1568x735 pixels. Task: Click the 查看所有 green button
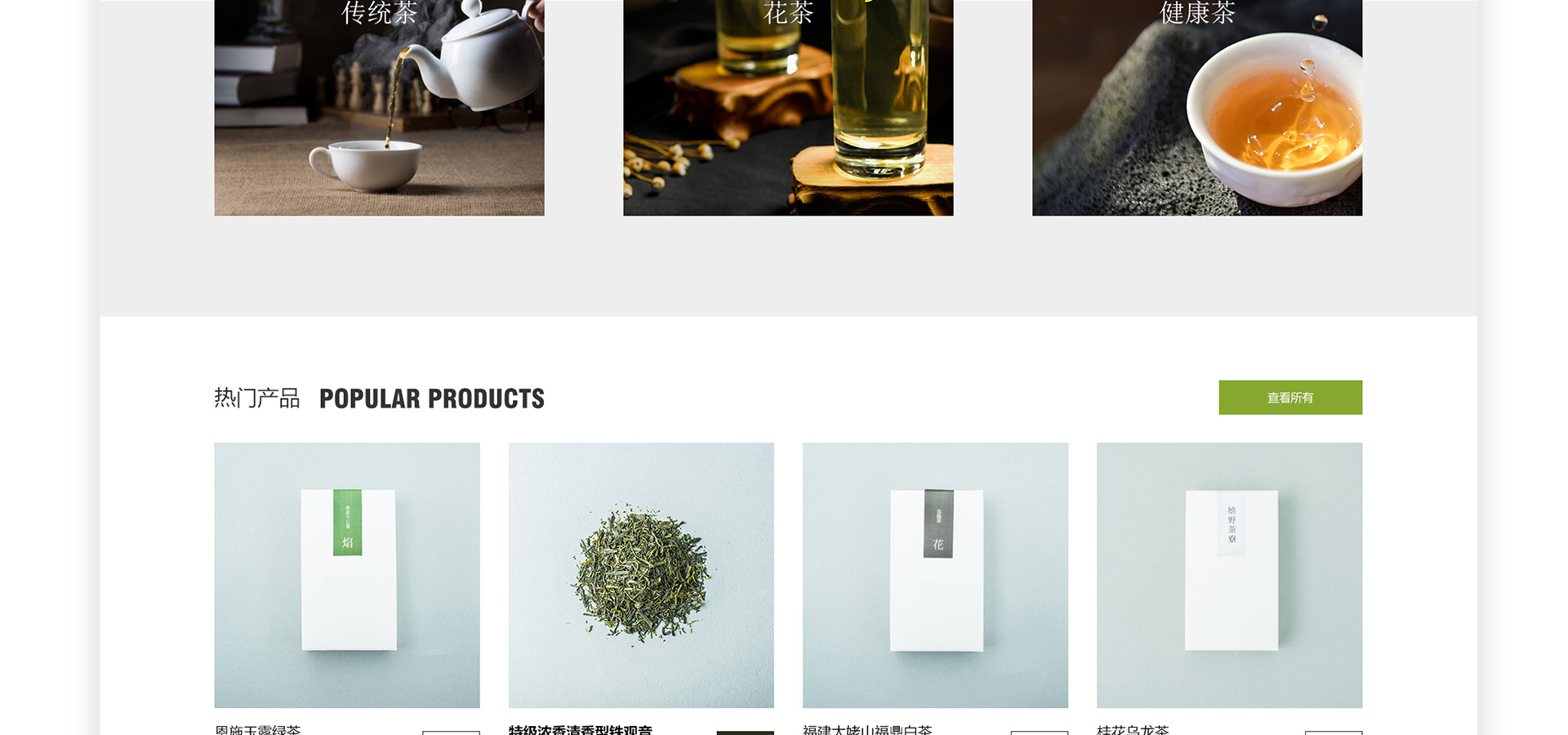[1290, 398]
